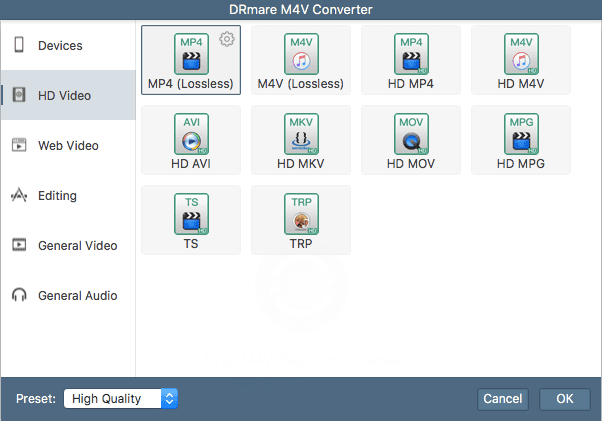Click the Preset: label

pos(36,399)
